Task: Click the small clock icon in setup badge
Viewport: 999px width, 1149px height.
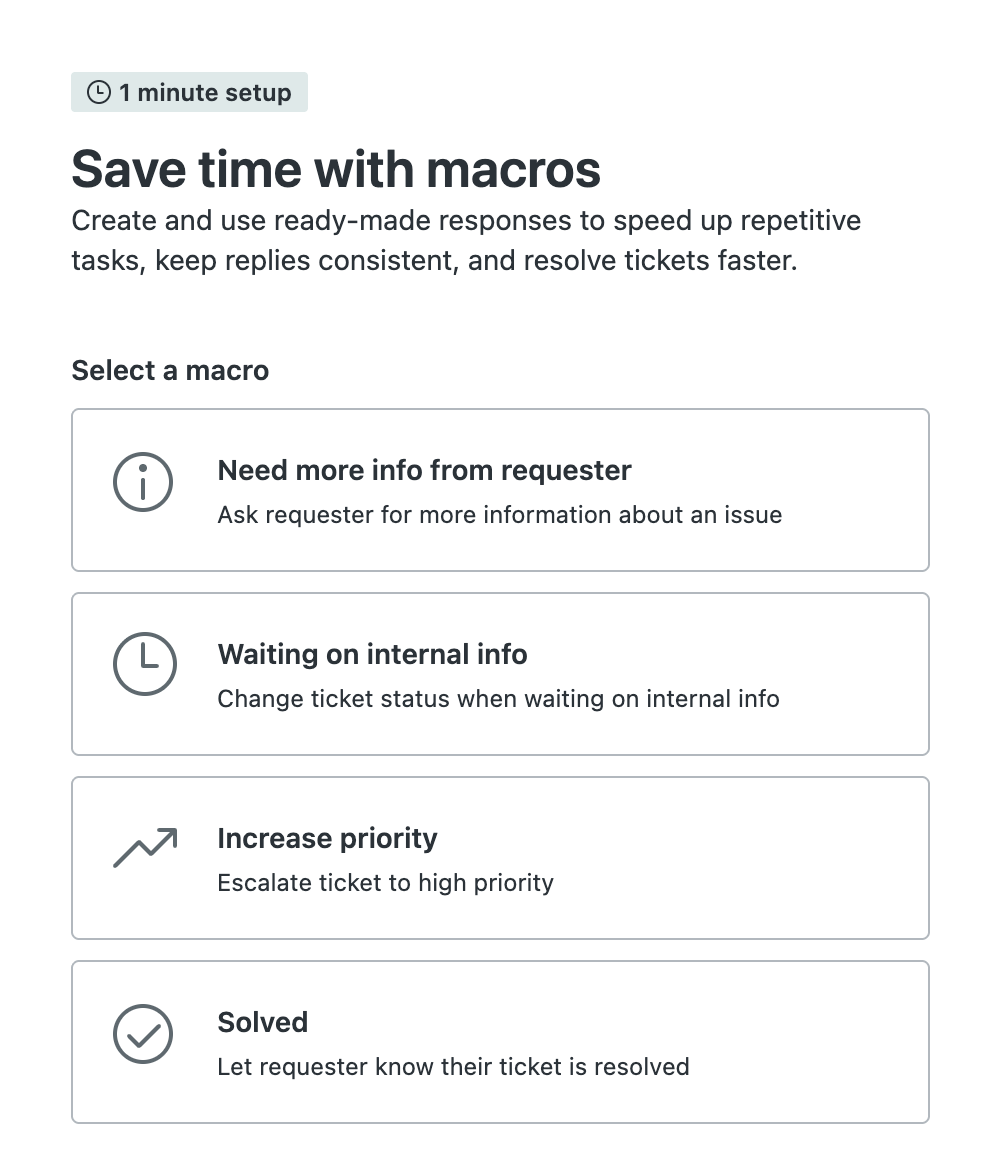Action: pos(99,93)
